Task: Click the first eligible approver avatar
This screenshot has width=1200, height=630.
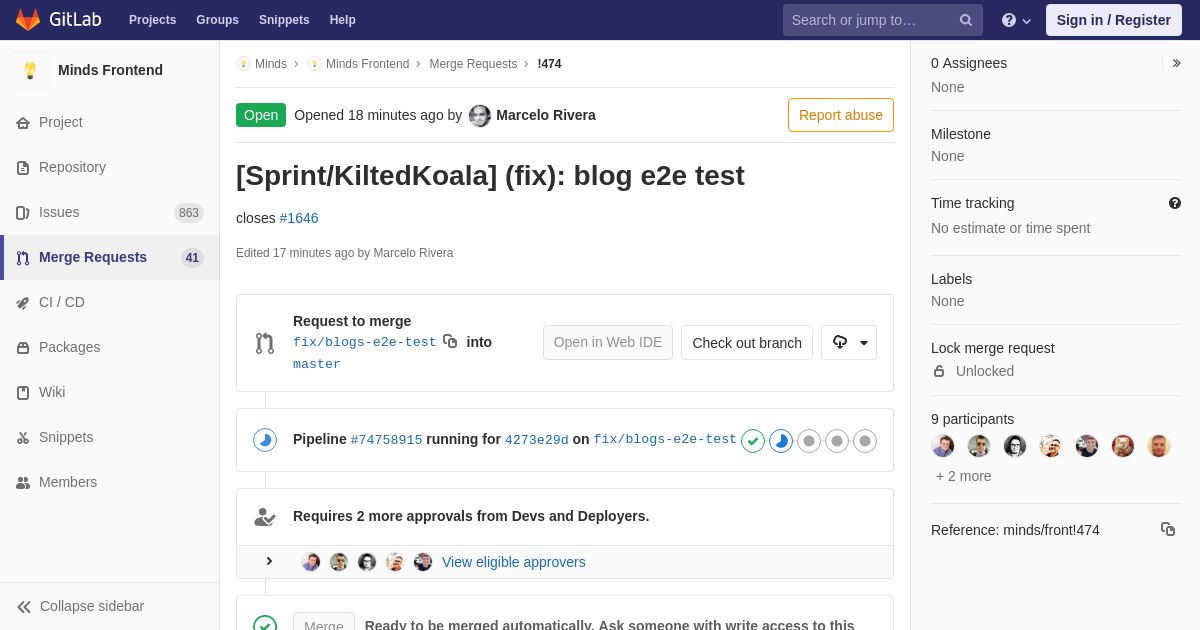Action: [x=311, y=562]
